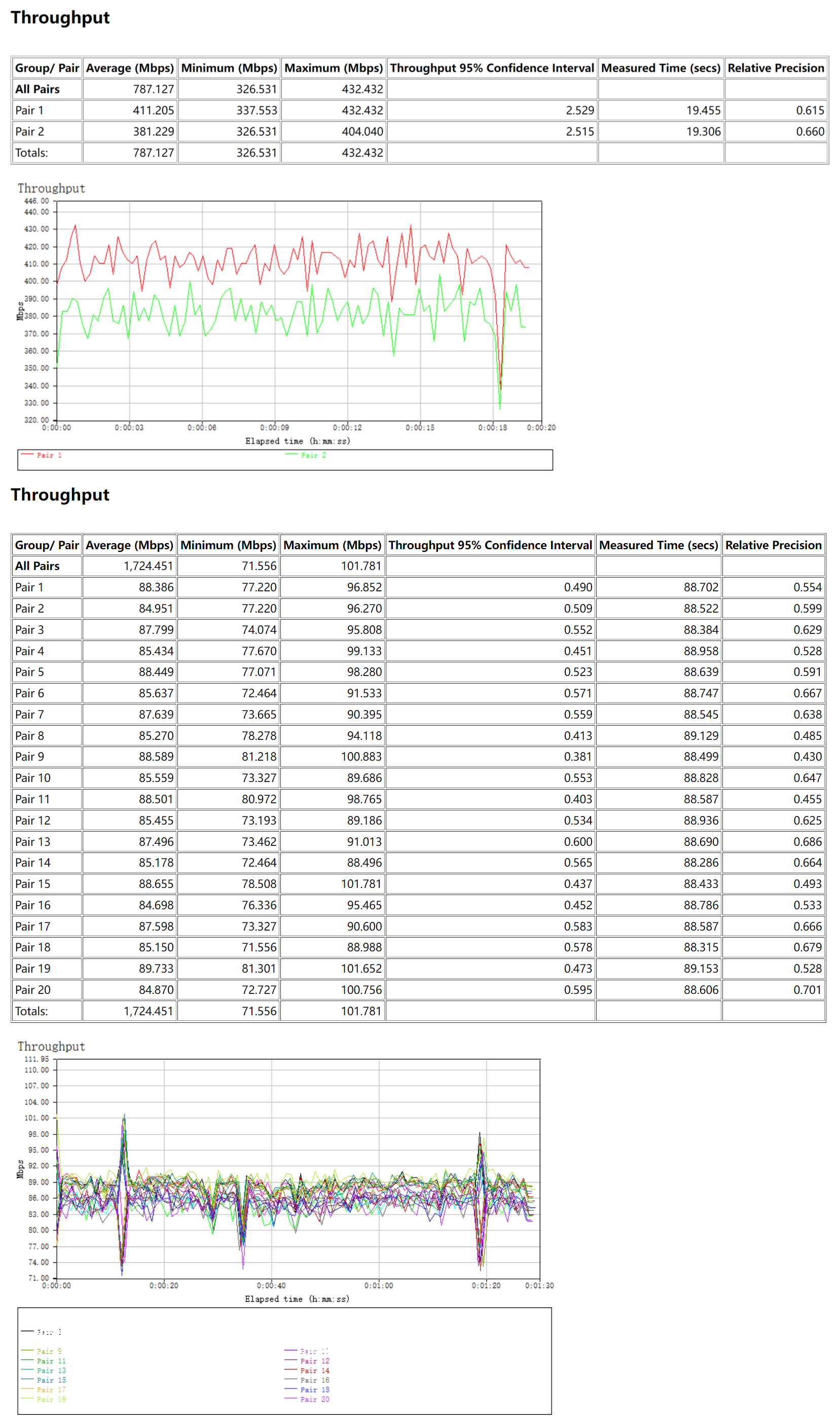Click maximum value 88.988
The height and width of the screenshot is (1426, 840).
333,947
